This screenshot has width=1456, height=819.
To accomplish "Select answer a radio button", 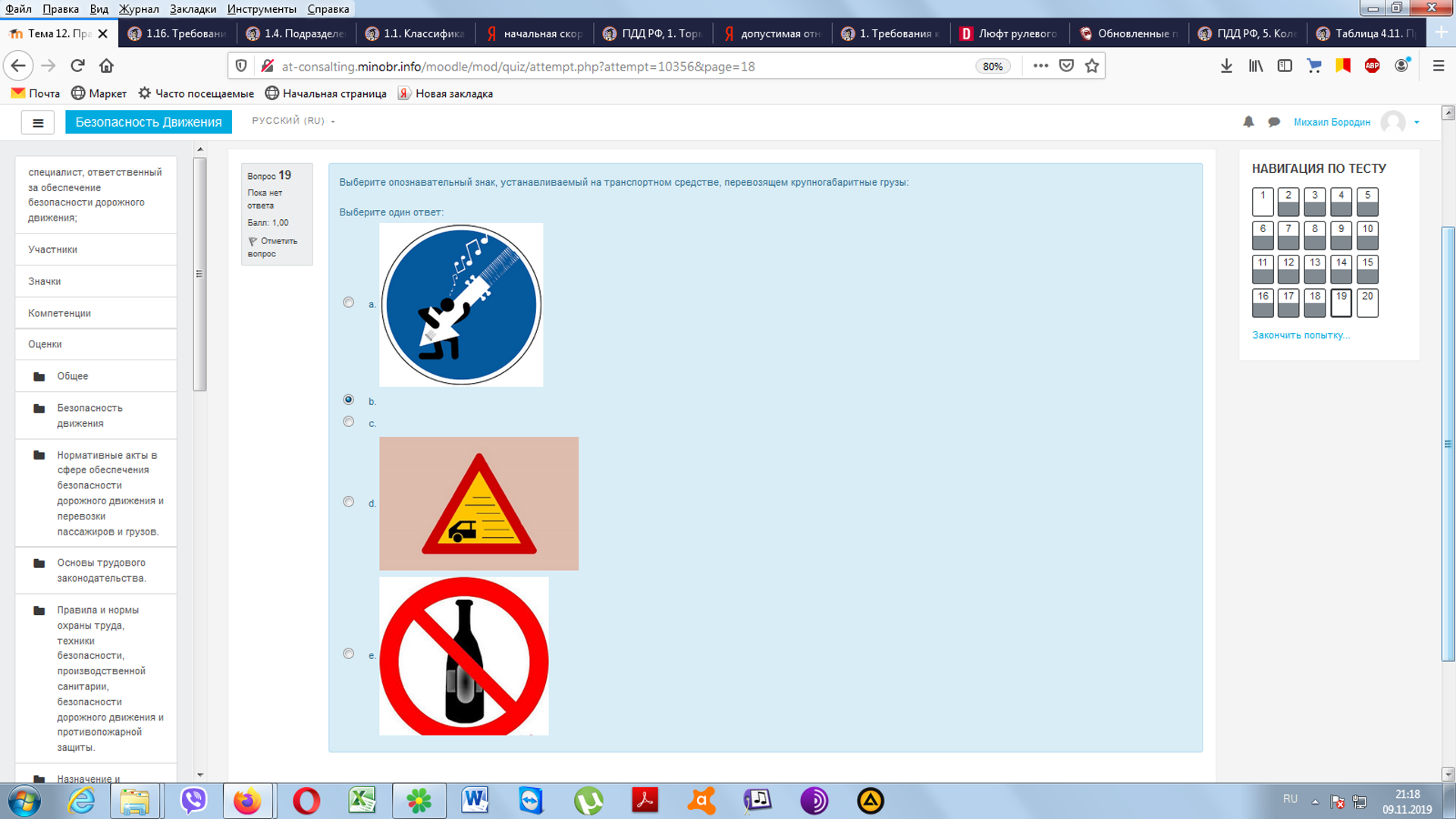I will click(x=349, y=303).
